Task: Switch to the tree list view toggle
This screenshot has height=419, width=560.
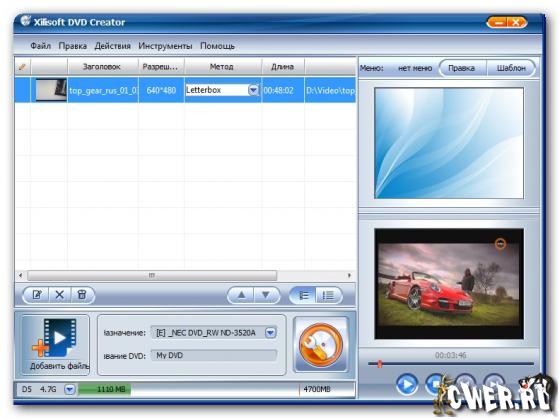Action: [x=304, y=295]
